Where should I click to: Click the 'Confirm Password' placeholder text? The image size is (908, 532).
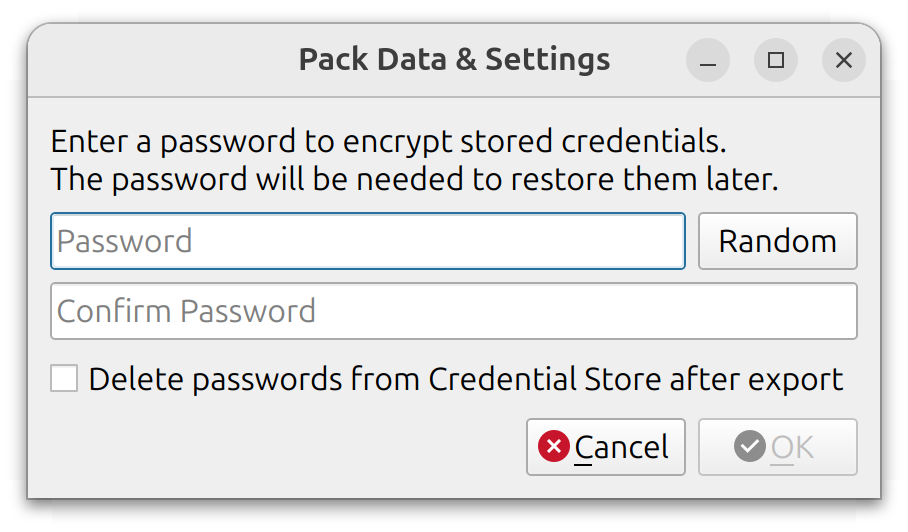187,311
